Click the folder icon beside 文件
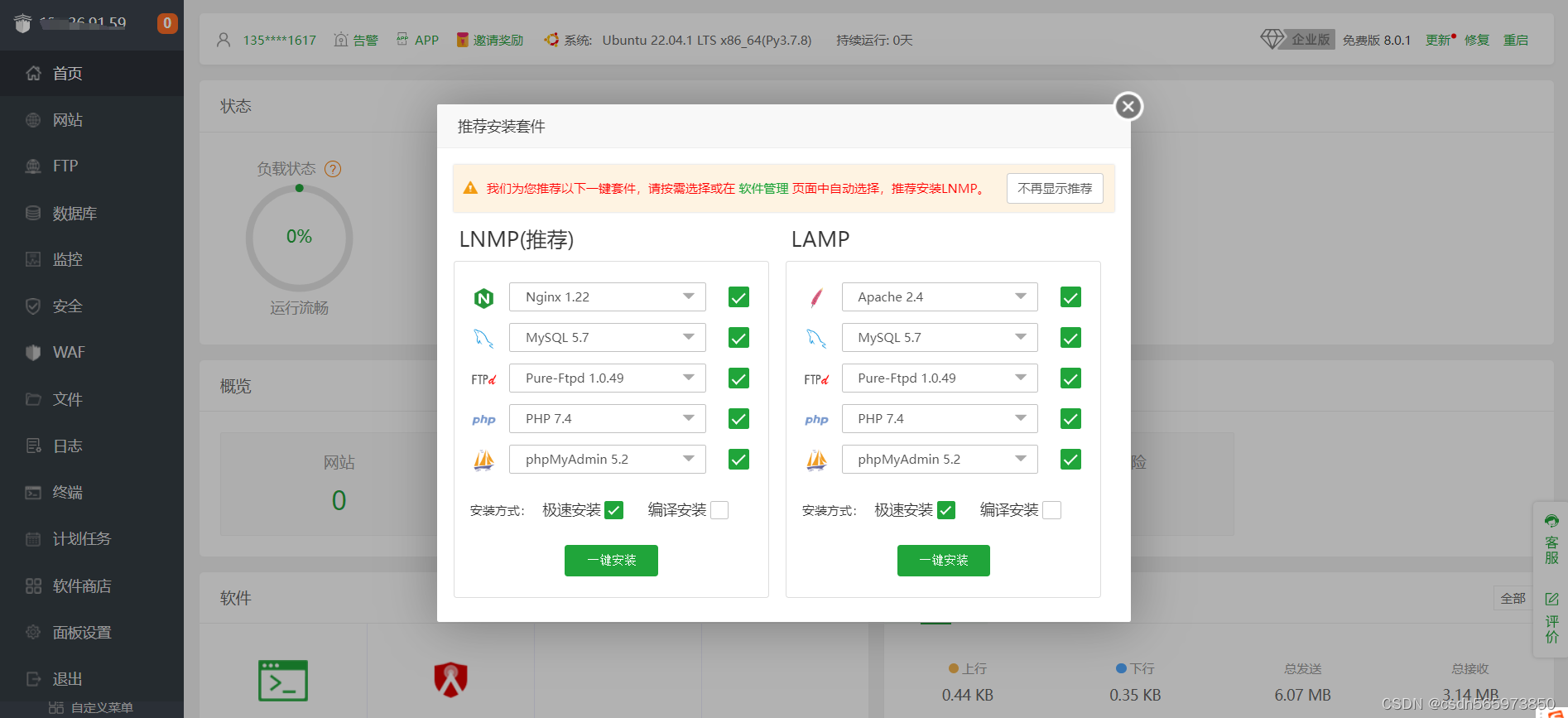Screen dimensions: 1568x718 (x=33, y=399)
